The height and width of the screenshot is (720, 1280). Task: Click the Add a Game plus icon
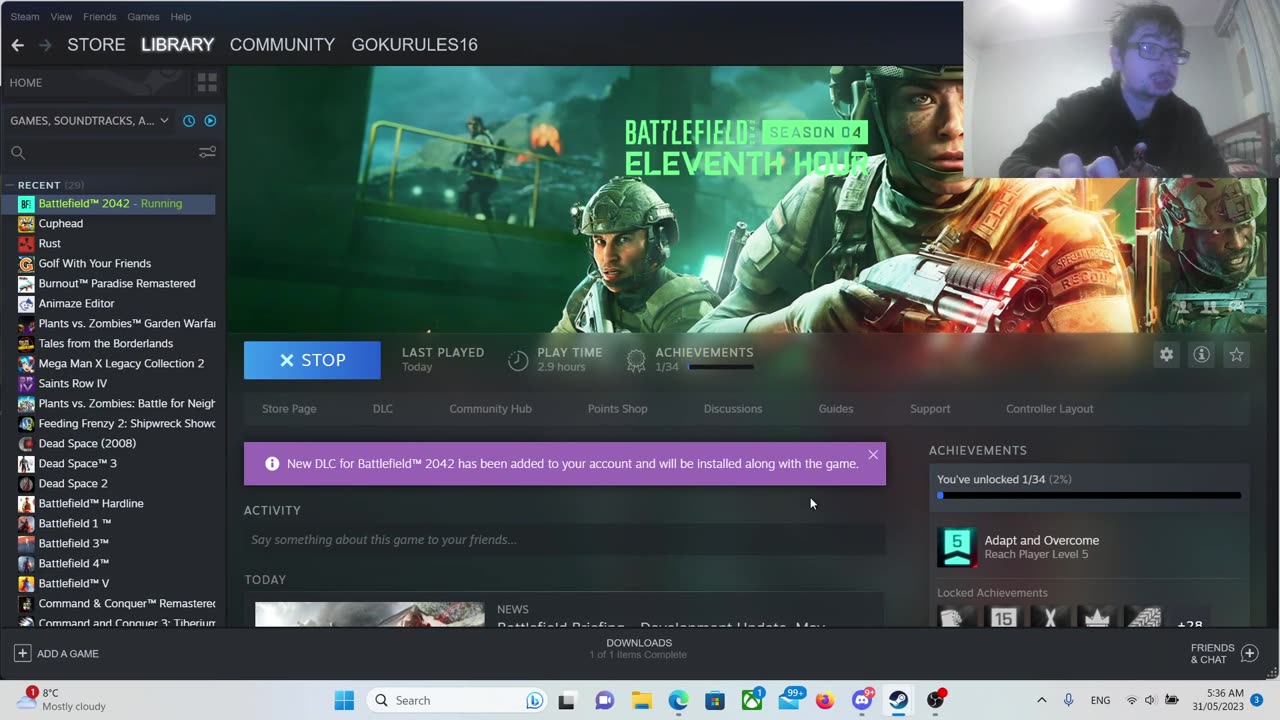pyautogui.click(x=22, y=653)
